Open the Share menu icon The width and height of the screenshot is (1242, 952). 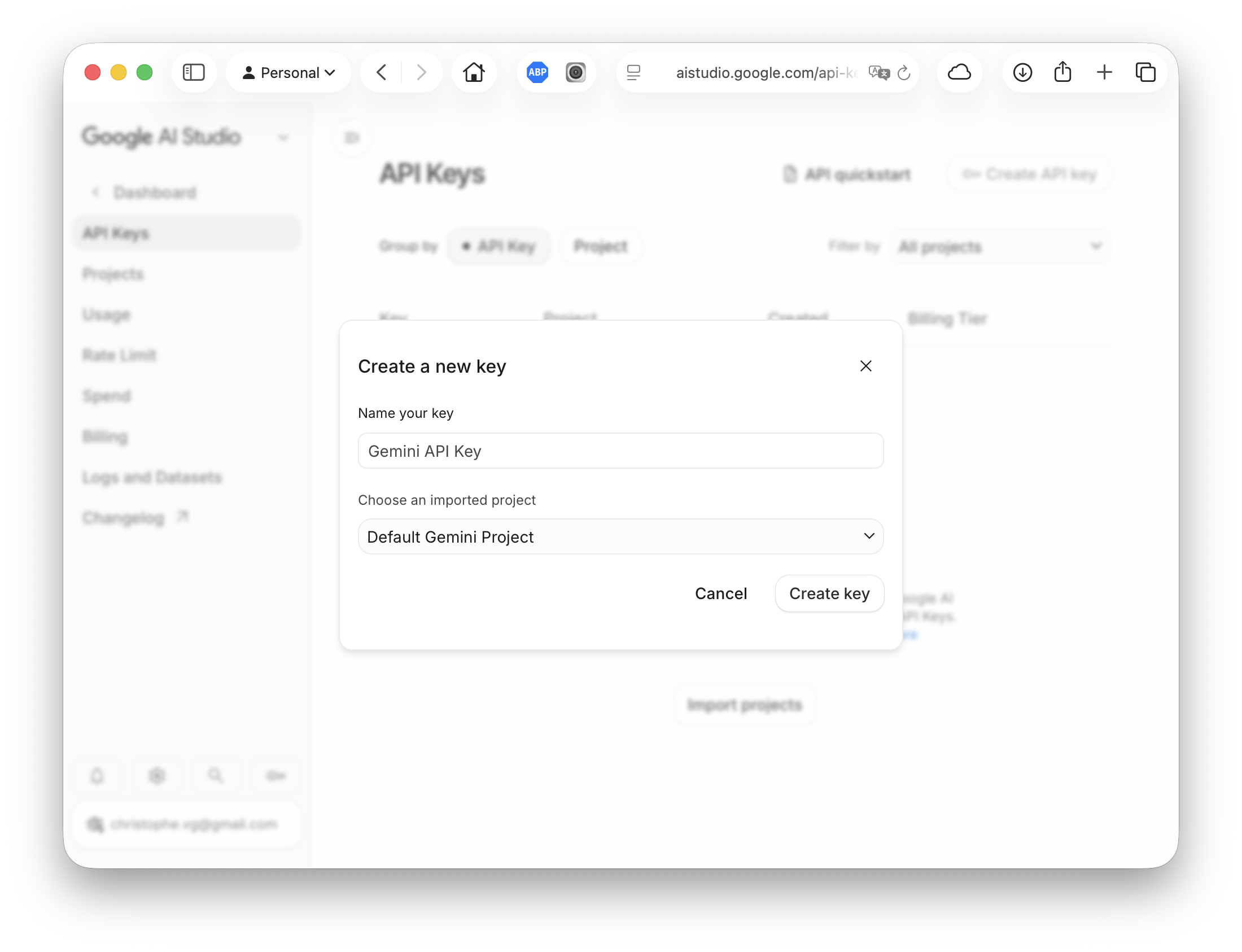pos(1062,72)
